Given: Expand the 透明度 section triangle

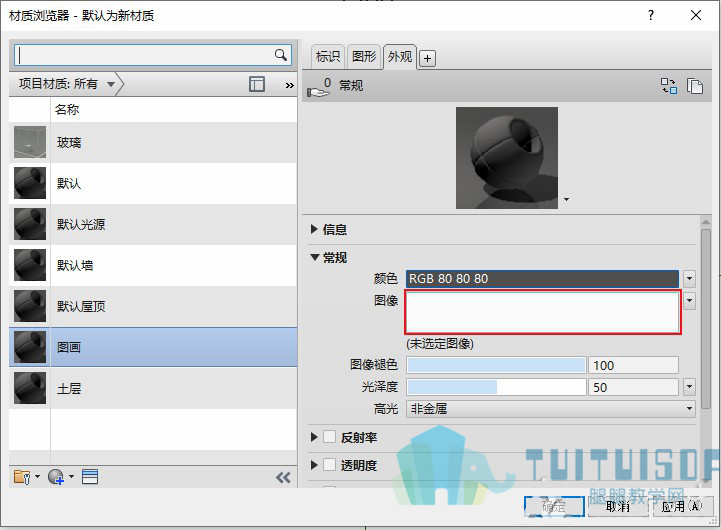Looking at the screenshot, I should pyautogui.click(x=315, y=465).
